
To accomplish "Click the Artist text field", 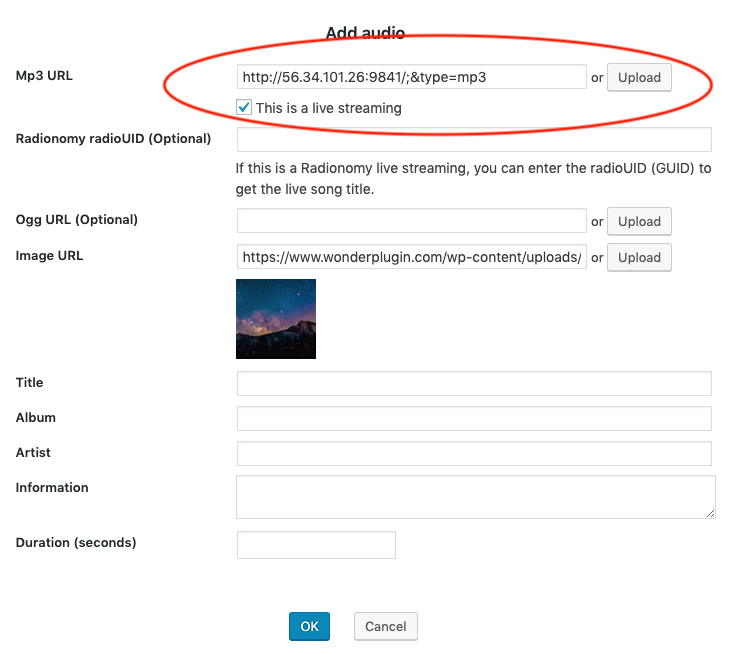I will [473, 453].
